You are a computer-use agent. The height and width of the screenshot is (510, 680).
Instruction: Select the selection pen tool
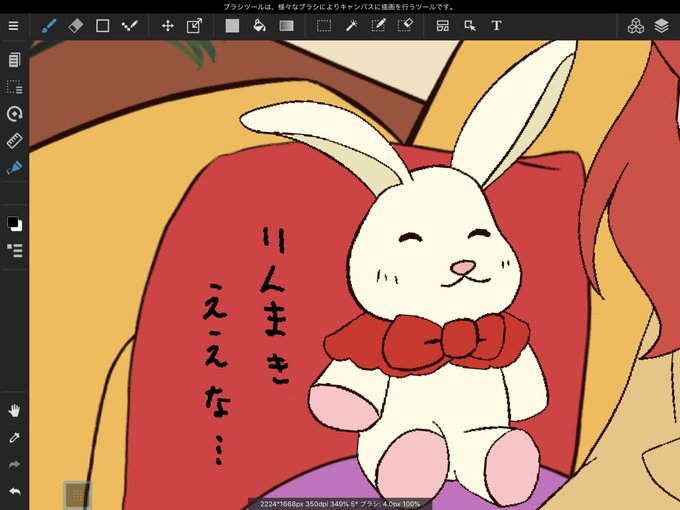pyautogui.click(x=378, y=26)
